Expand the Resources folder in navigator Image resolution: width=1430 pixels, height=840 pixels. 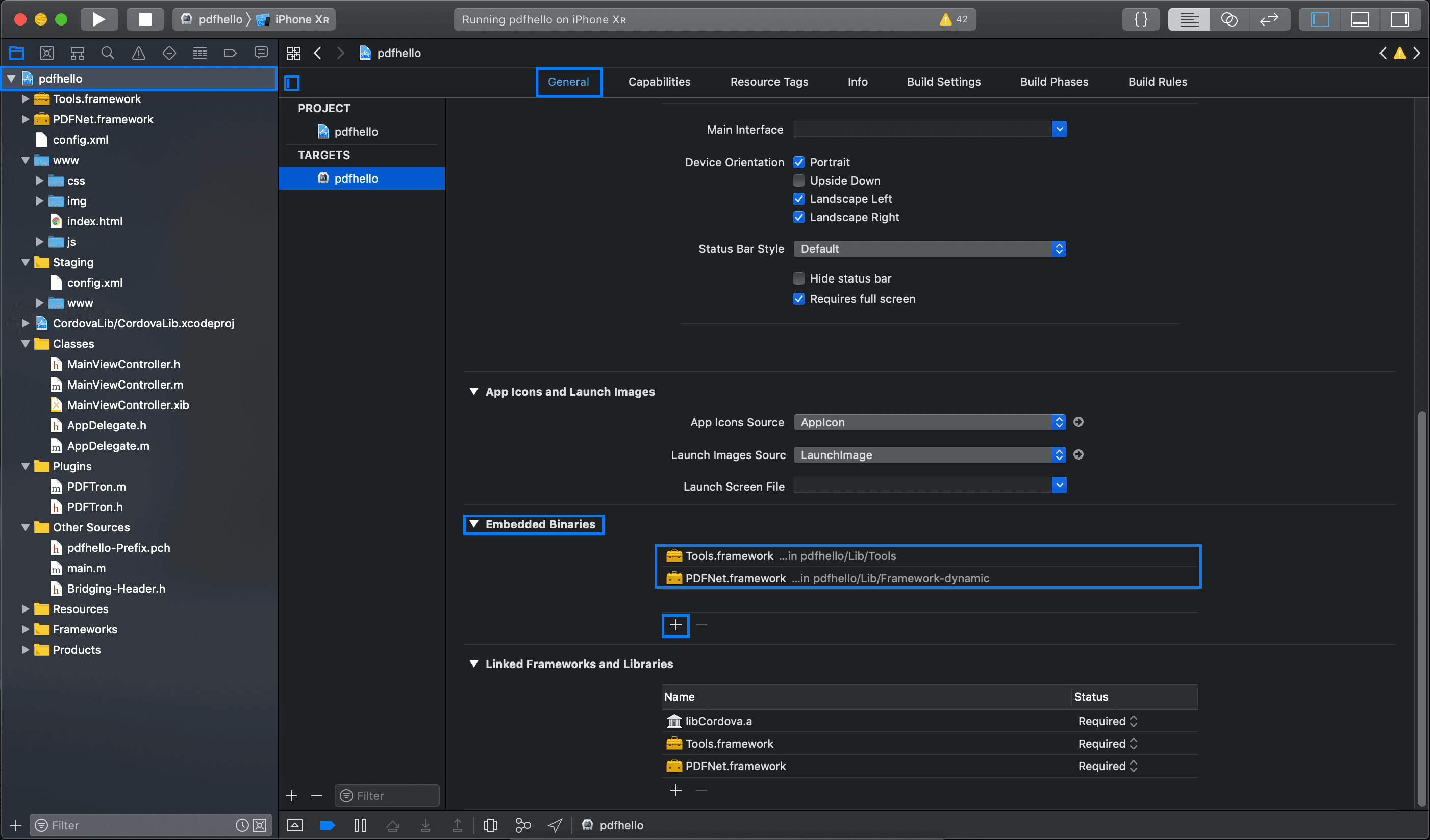(x=25, y=609)
